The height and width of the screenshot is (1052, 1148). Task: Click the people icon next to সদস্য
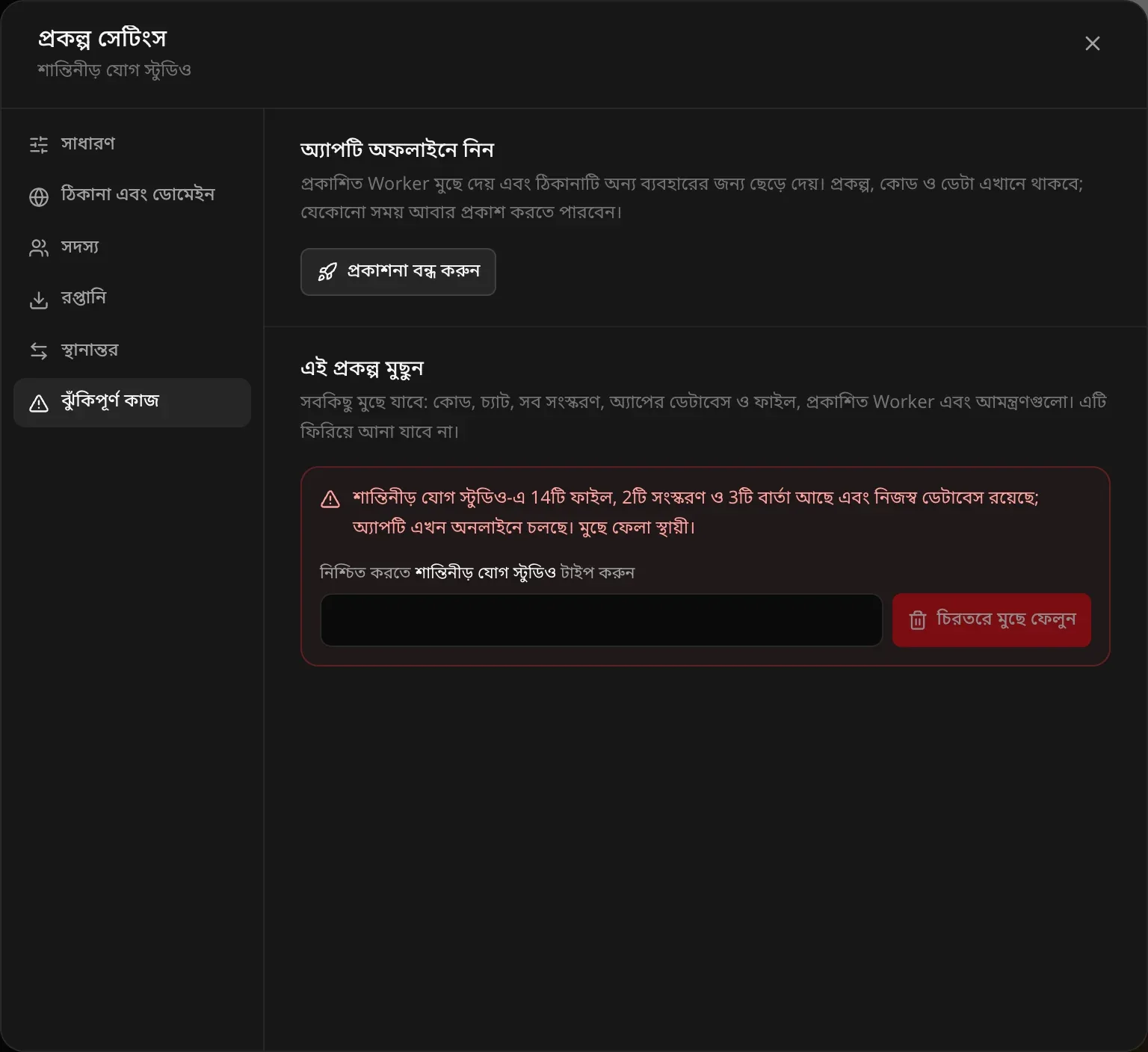[x=39, y=248]
